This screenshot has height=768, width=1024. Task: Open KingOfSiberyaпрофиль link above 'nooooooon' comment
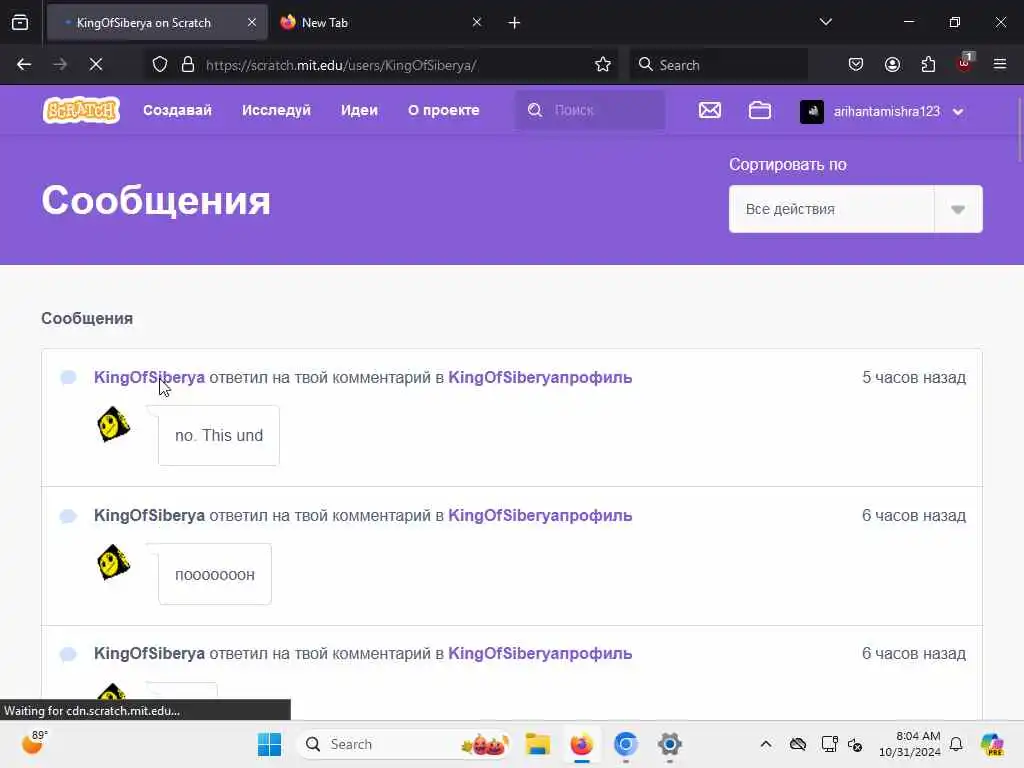click(x=540, y=515)
